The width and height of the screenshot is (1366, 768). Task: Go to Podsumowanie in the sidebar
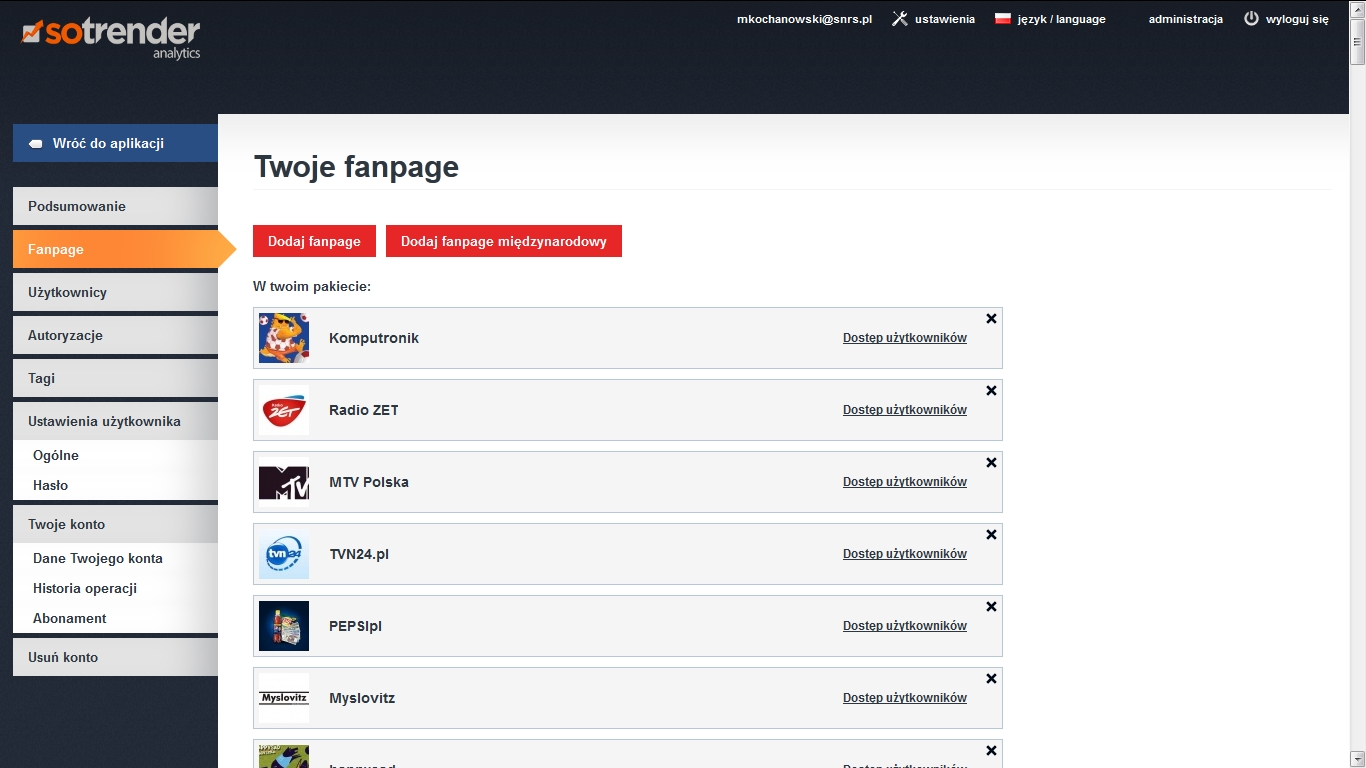tap(115, 206)
